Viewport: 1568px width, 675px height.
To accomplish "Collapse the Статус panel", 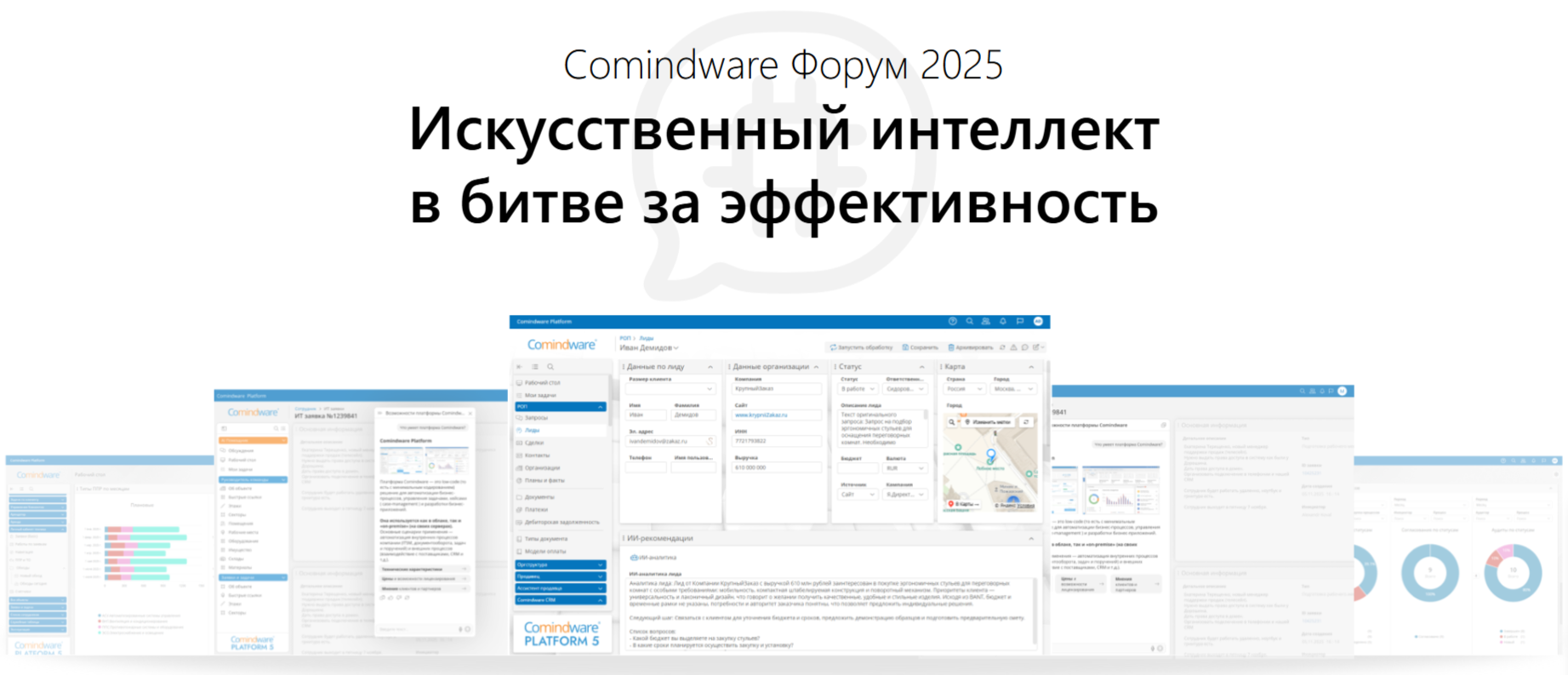I will click(921, 367).
